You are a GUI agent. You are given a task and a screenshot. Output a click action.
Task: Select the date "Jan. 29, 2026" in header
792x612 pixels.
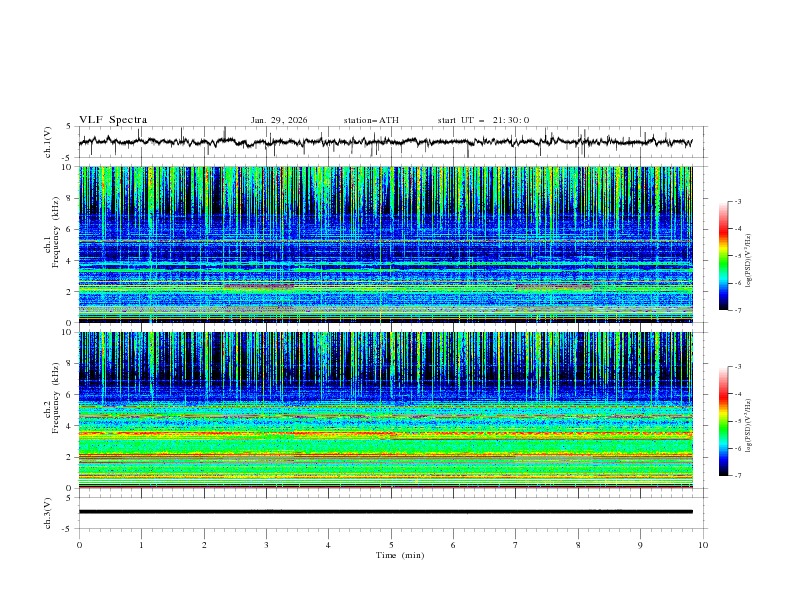point(279,120)
